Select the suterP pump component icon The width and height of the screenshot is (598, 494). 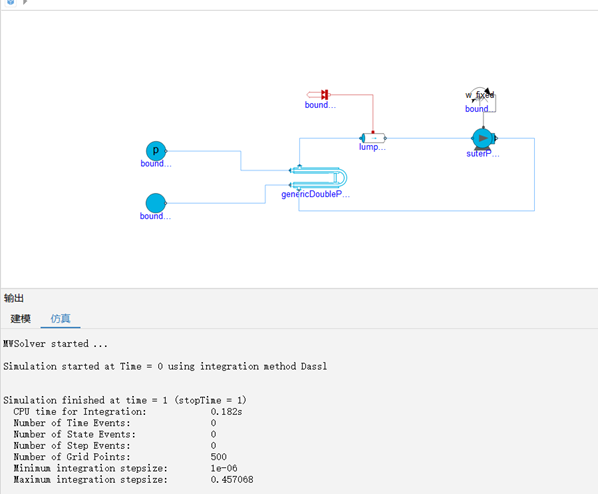pos(484,138)
